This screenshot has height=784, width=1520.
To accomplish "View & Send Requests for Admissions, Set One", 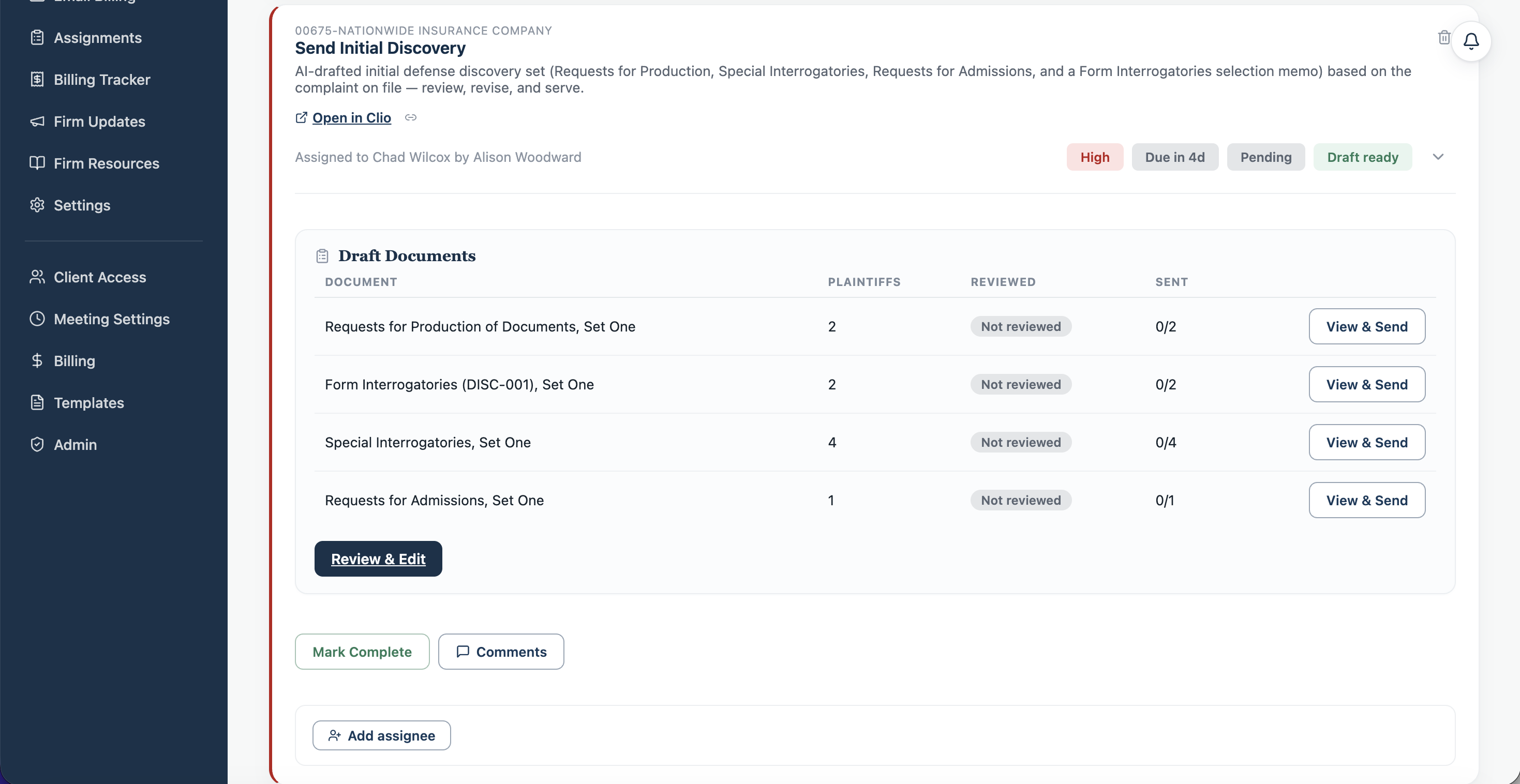I will coord(1366,500).
